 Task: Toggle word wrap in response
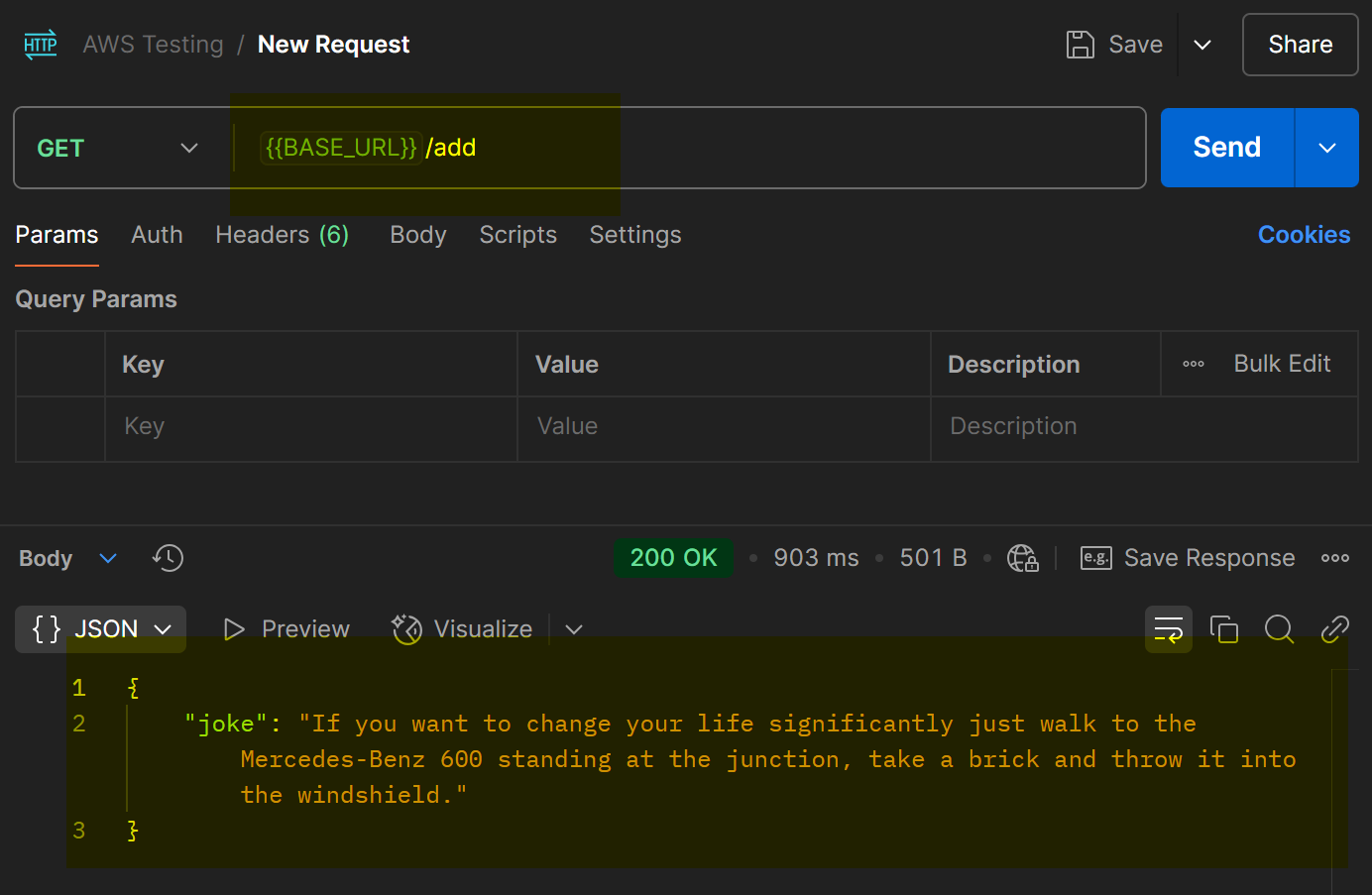[x=1169, y=629]
